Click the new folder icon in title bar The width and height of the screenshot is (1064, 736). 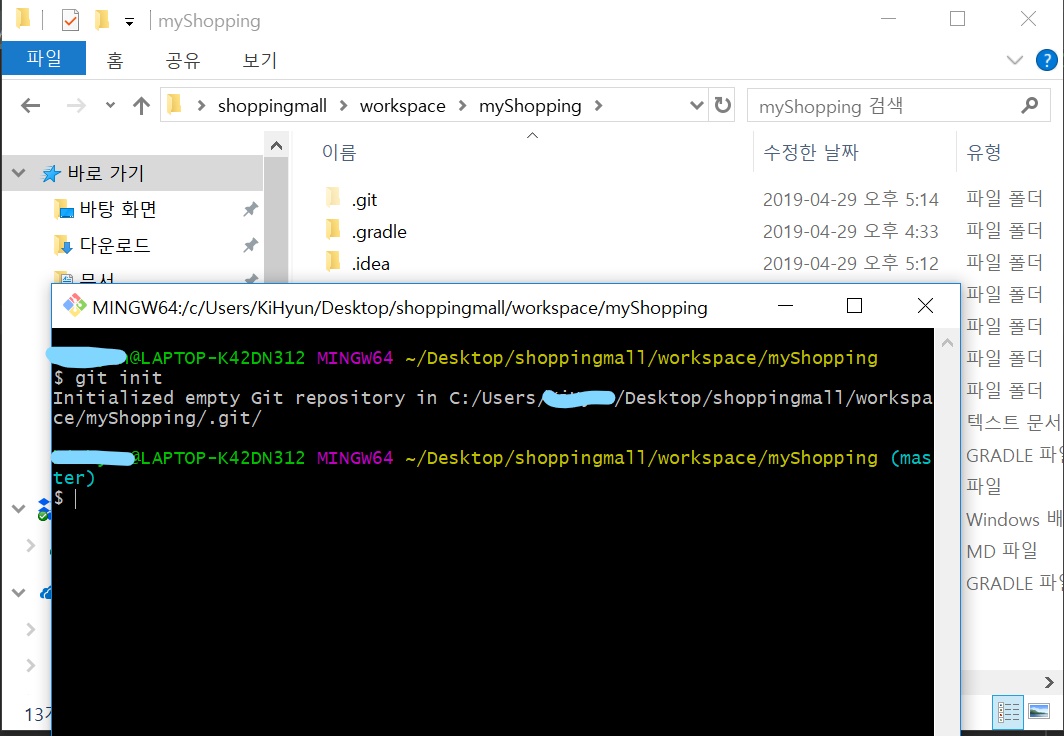pos(102,20)
